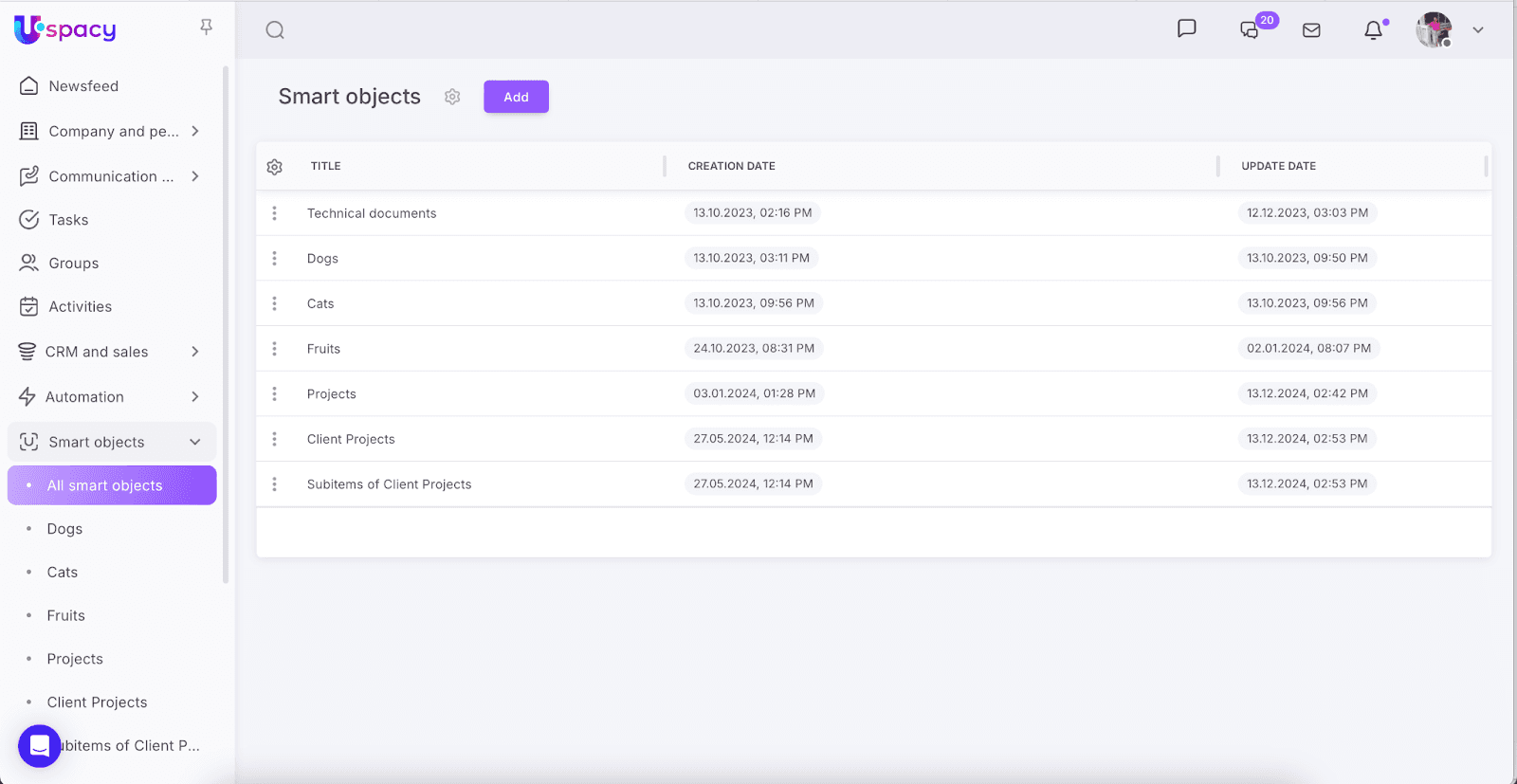This screenshot has width=1517, height=784.
Task: Open Tasks from the sidebar
Action: coord(68,220)
